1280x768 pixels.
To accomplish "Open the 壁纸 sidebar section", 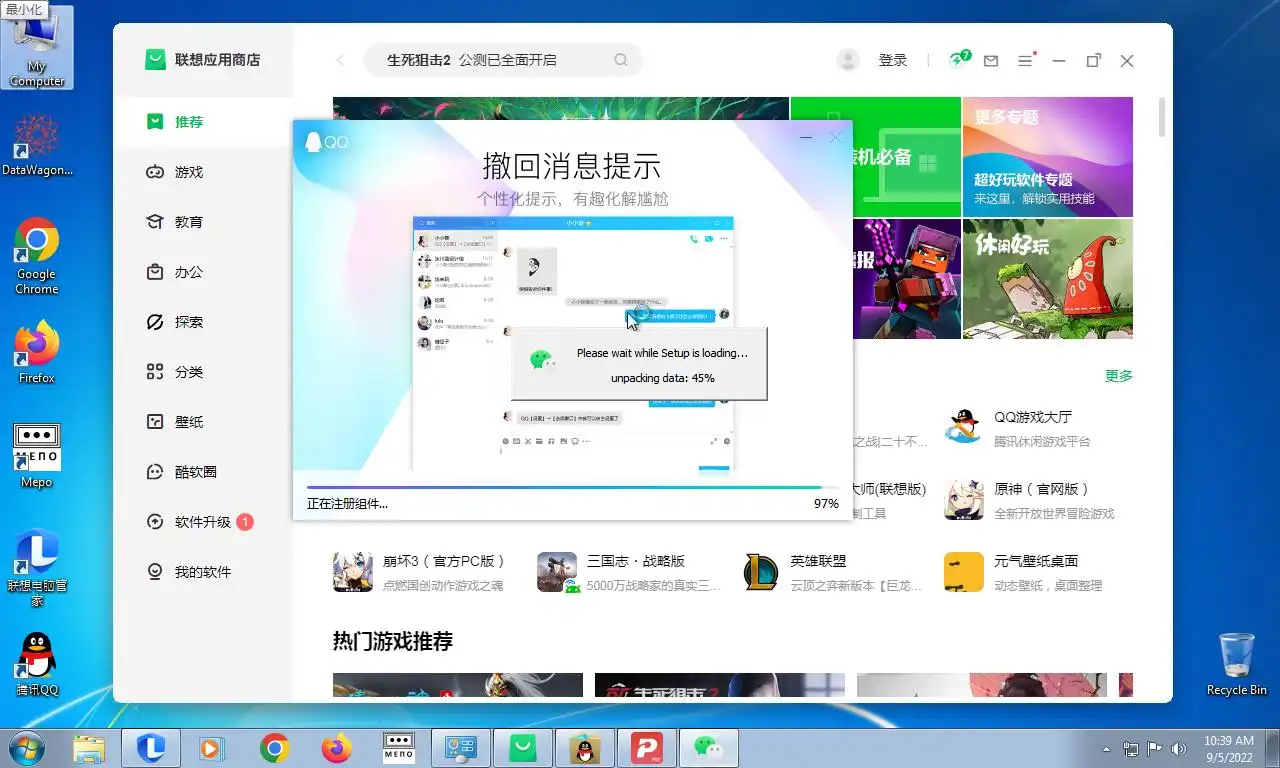I will pyautogui.click(x=203, y=422).
